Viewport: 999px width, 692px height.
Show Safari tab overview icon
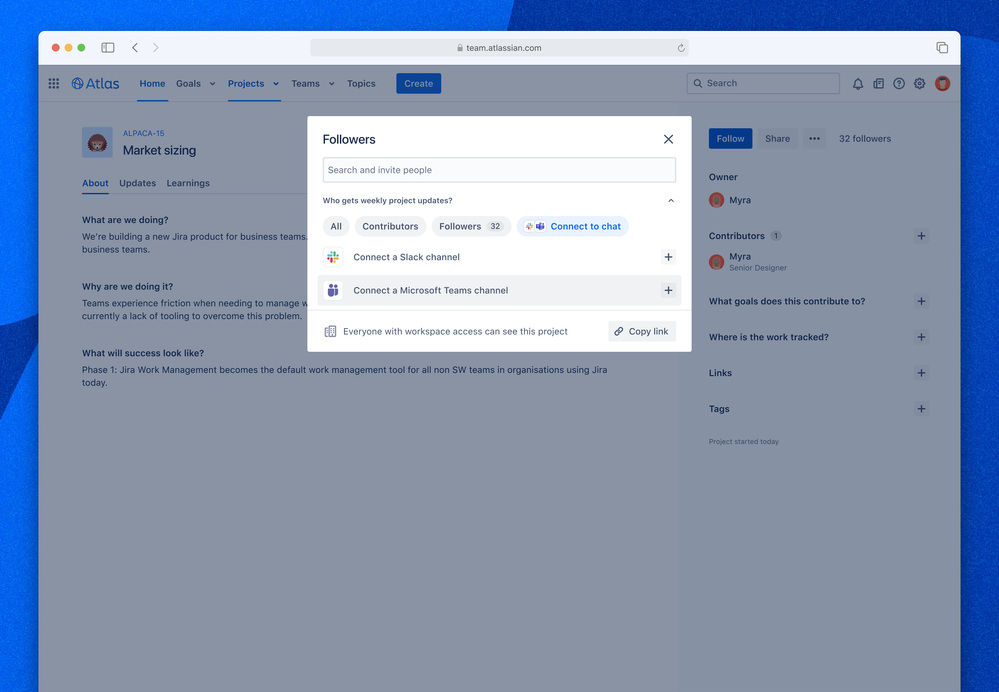pyautogui.click(x=942, y=48)
